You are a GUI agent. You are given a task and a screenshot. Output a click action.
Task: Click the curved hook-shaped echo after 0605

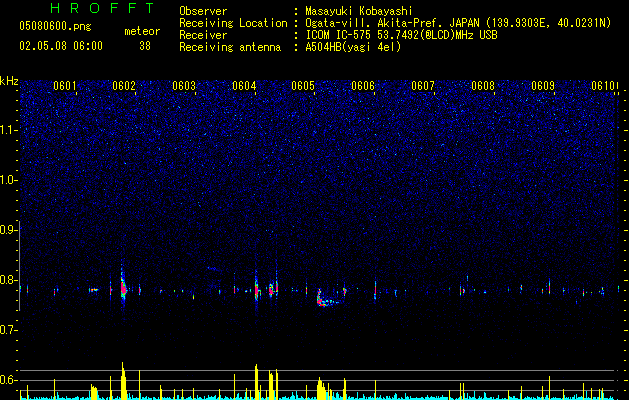[327, 300]
